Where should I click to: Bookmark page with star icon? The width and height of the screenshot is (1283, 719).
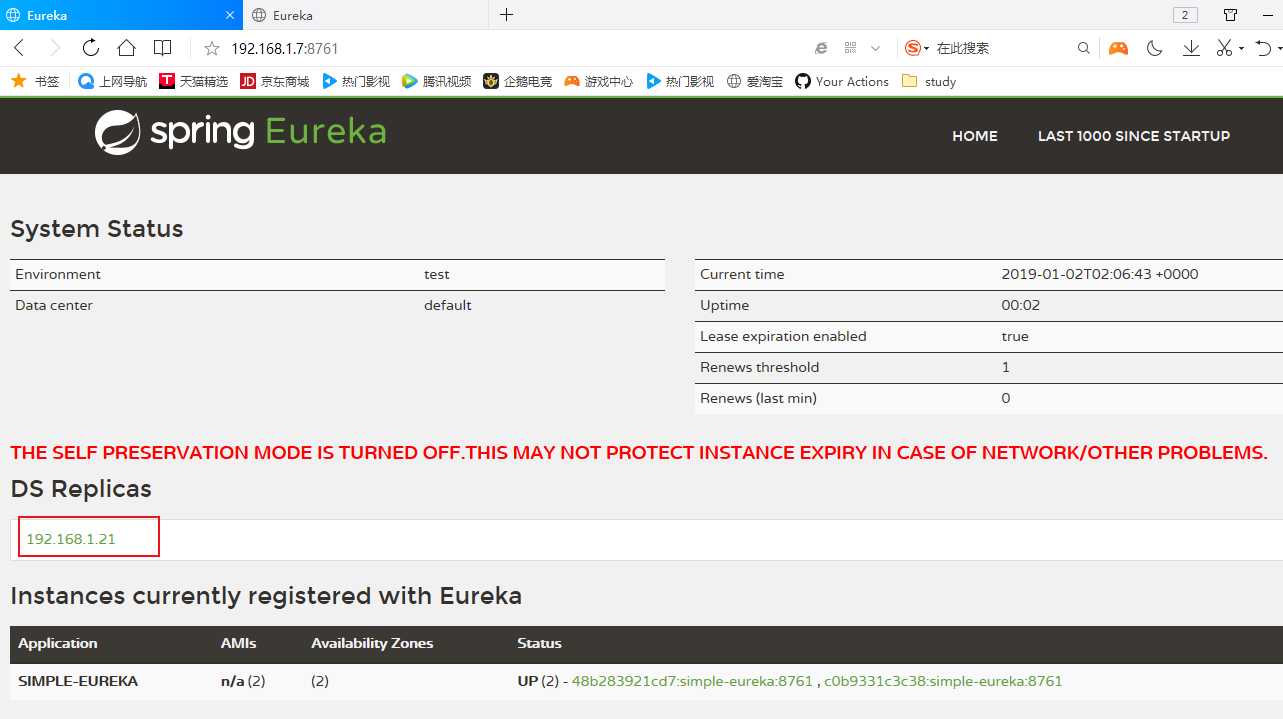click(x=211, y=48)
